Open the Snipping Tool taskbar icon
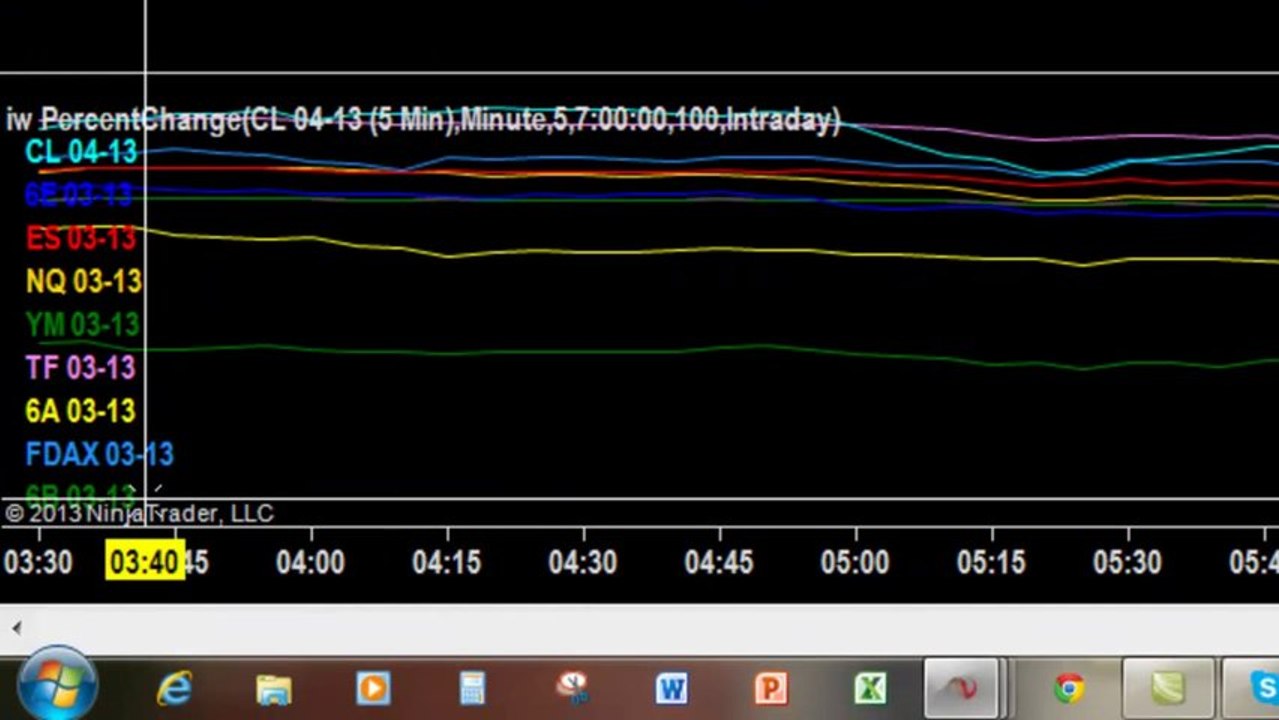 click(572, 688)
